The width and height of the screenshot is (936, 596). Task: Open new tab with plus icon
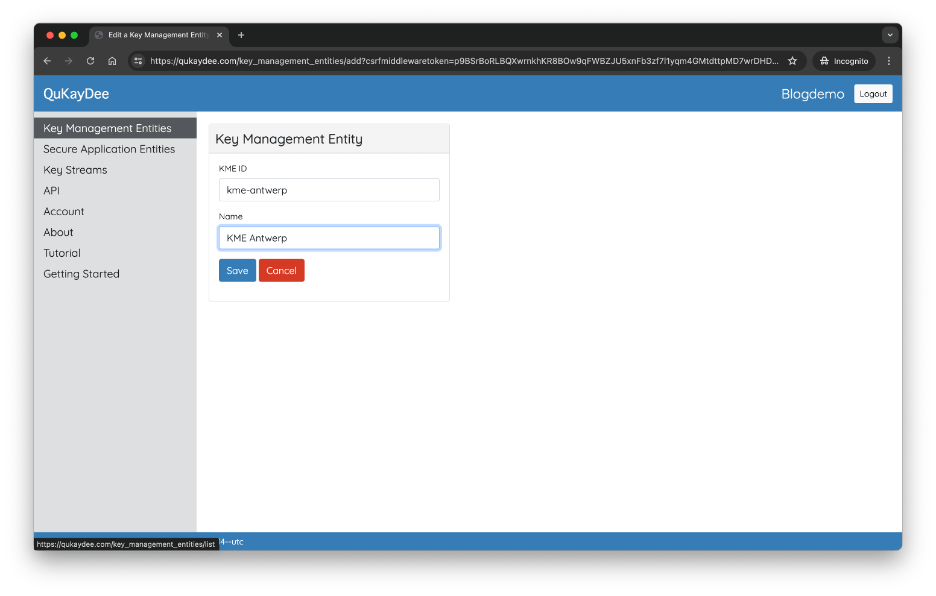point(241,35)
